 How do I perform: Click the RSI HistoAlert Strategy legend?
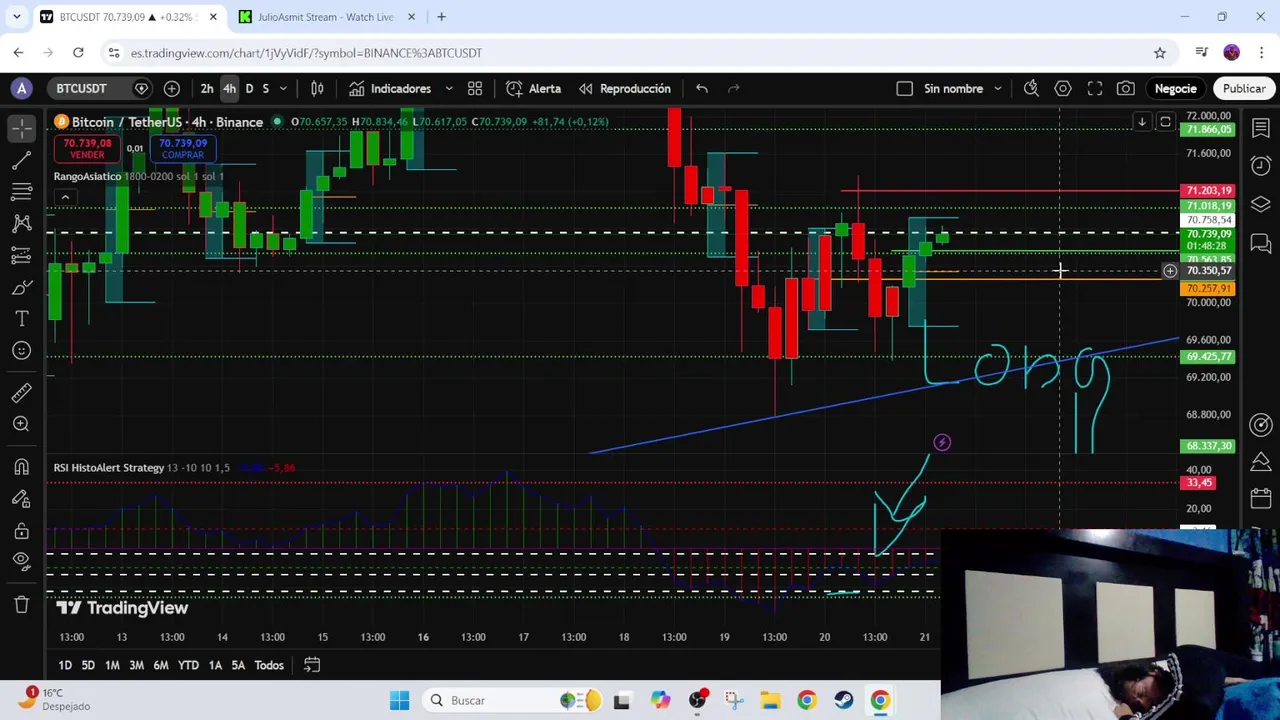[108, 467]
